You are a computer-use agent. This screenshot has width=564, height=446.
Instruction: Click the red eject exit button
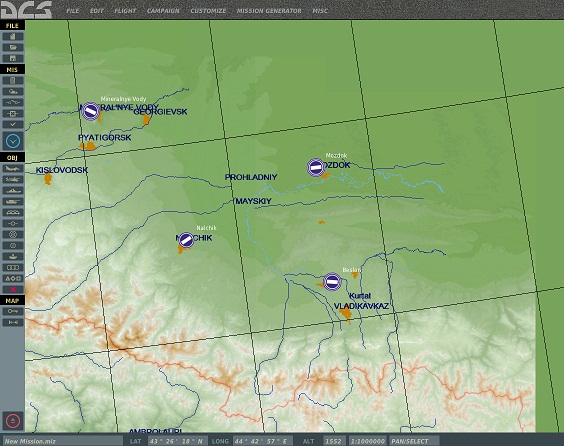[x=13, y=421]
